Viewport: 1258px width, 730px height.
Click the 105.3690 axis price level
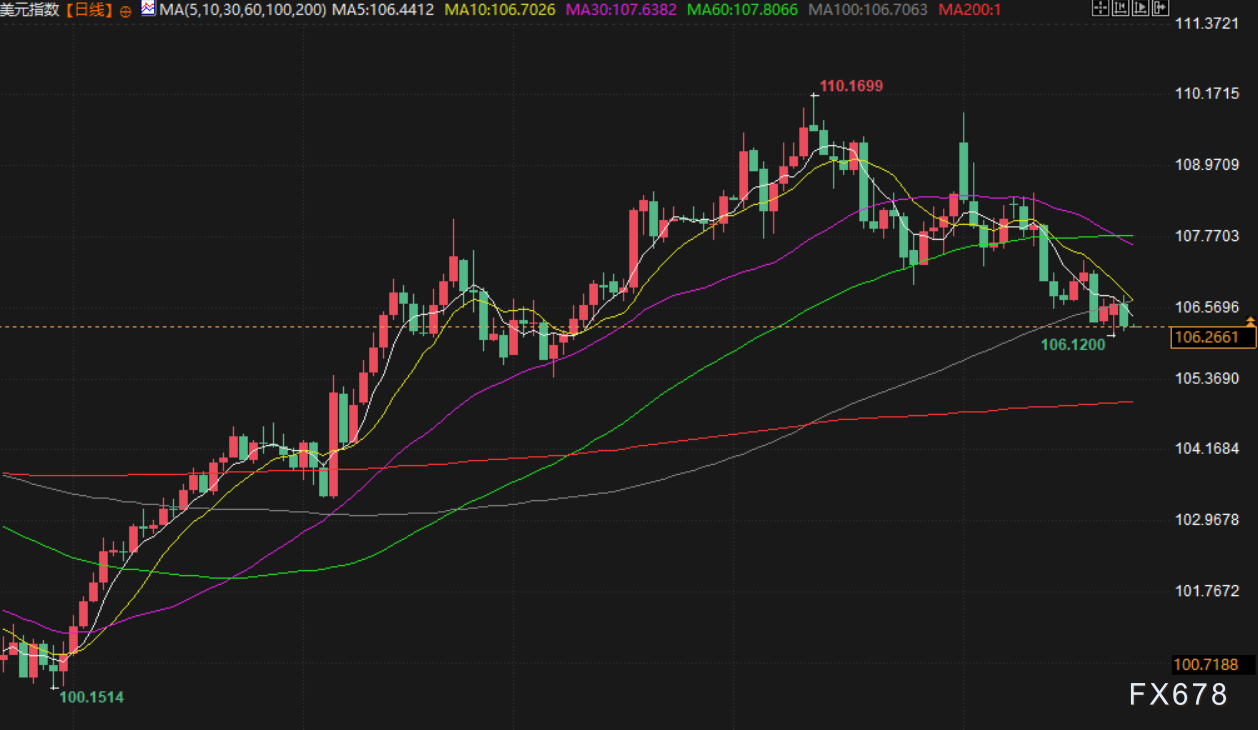coord(1206,379)
